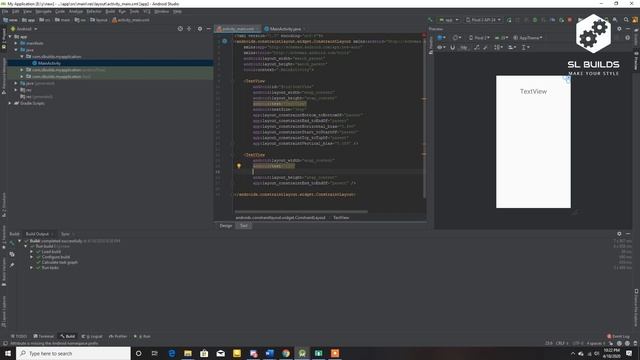Click the default margins 8dp button
This screenshot has height=360, width=640.
[464, 47]
